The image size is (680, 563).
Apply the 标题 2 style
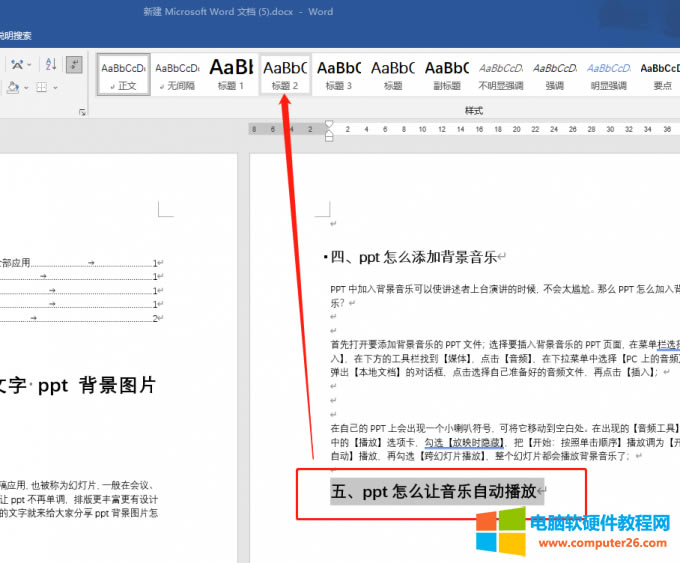click(x=285, y=75)
